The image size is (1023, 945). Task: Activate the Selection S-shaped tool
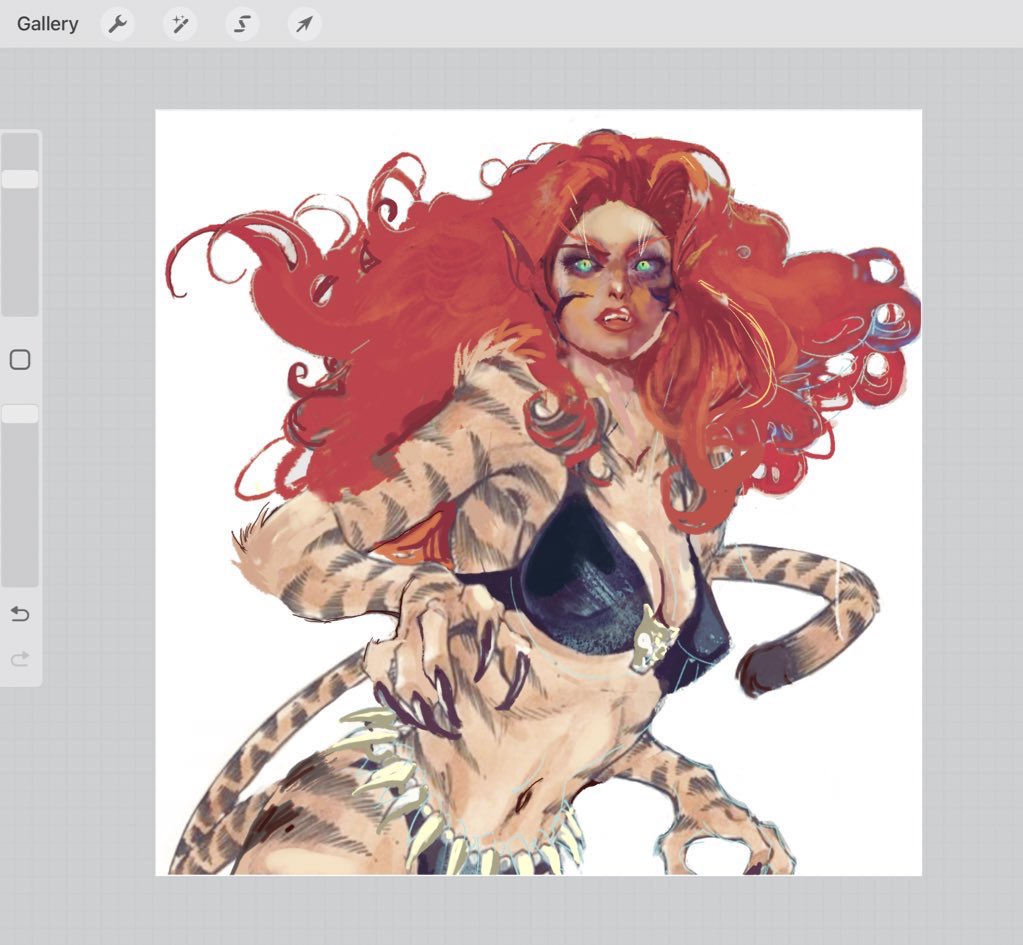pos(242,24)
